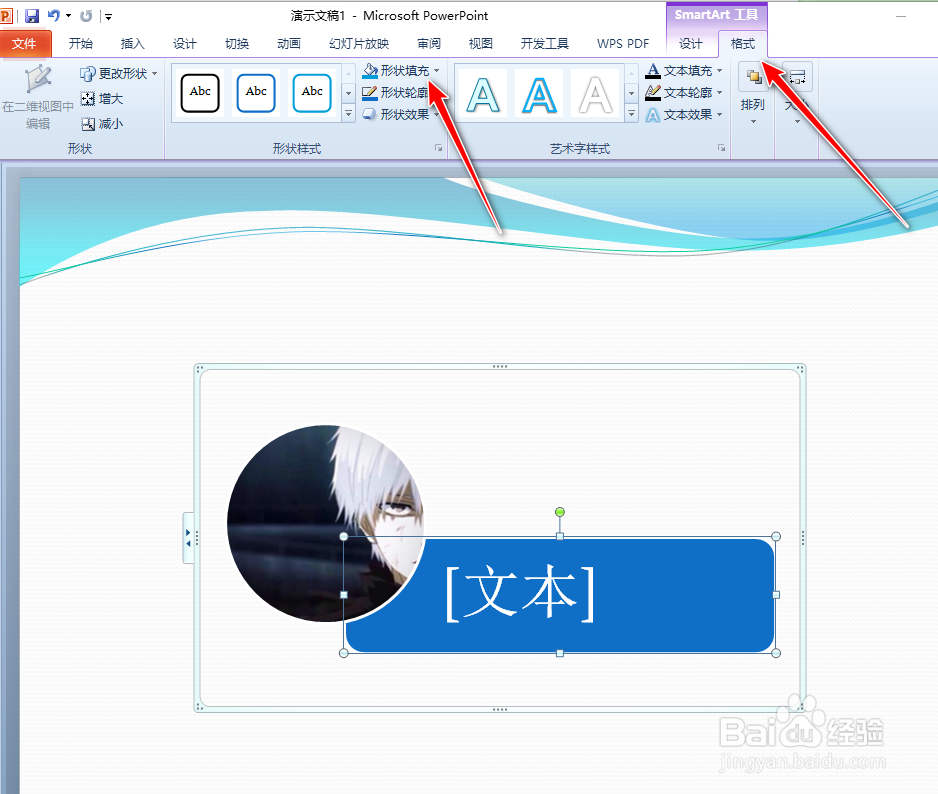Click the PowerPoint application icon
The height and width of the screenshot is (794, 938).
pyautogui.click(x=6, y=16)
